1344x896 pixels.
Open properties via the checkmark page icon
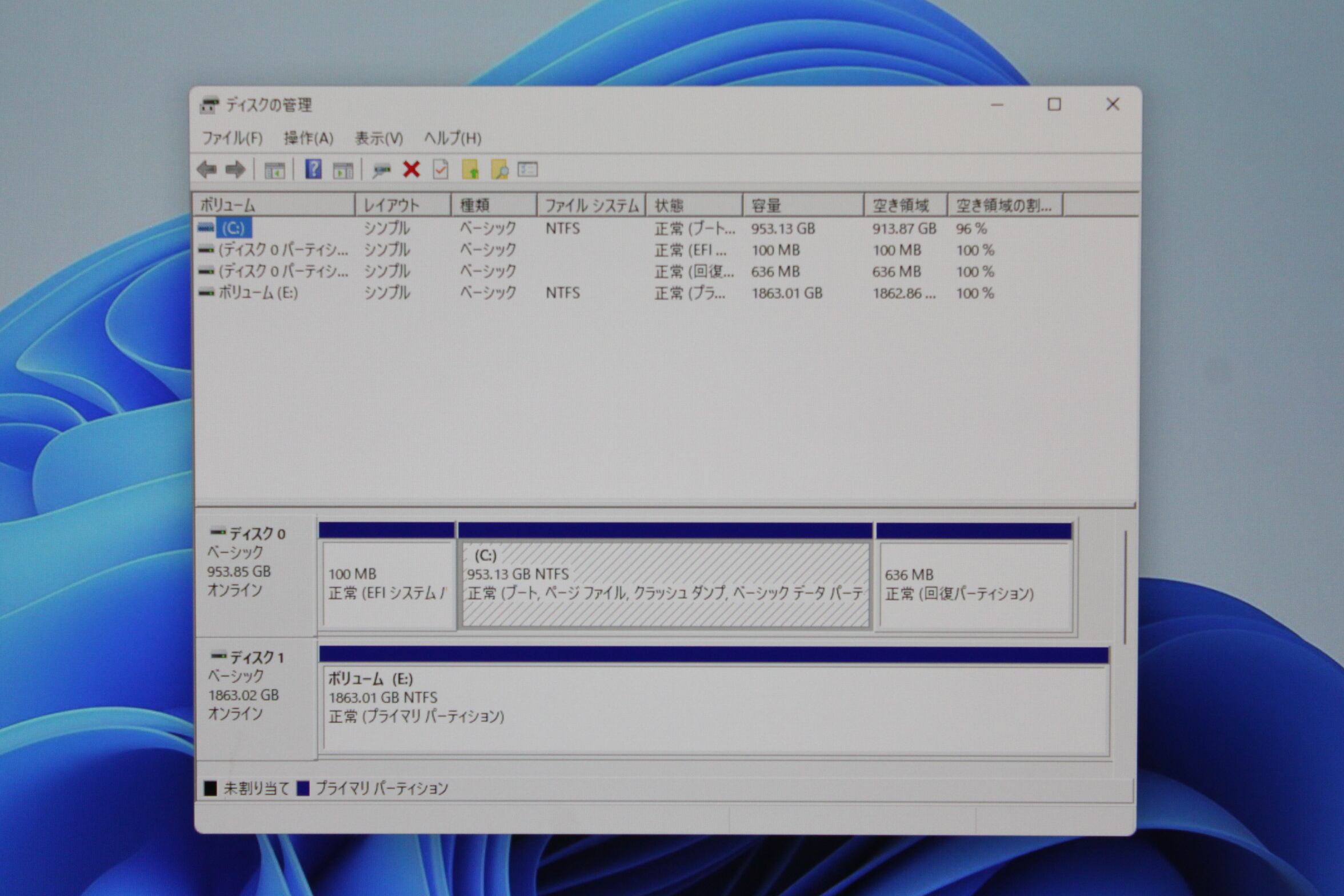tap(441, 169)
